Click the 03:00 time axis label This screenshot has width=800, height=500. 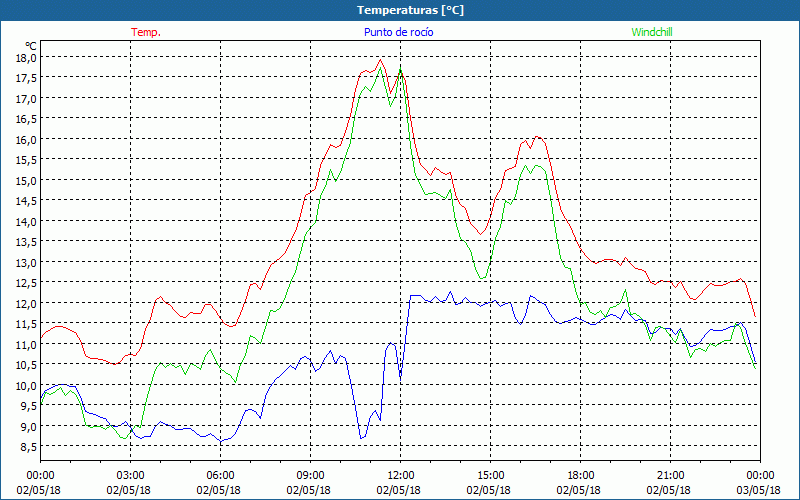coord(130,476)
